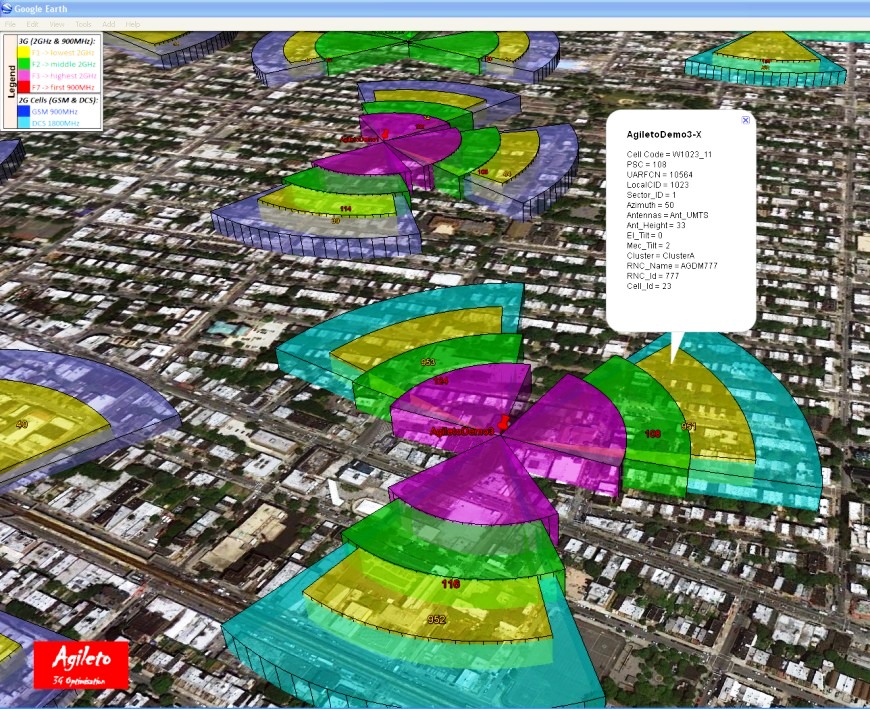The image size is (870, 709).
Task: Open the Help menu
Action: pos(132,23)
